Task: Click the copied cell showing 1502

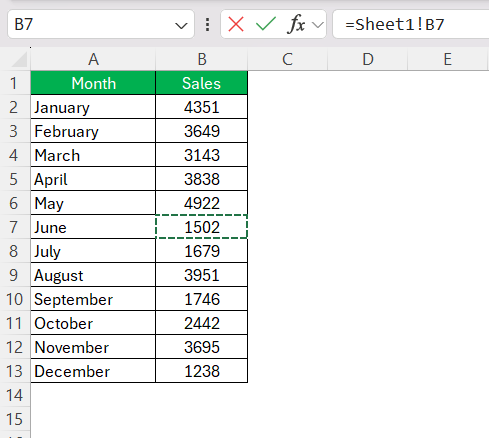Action: click(x=202, y=227)
